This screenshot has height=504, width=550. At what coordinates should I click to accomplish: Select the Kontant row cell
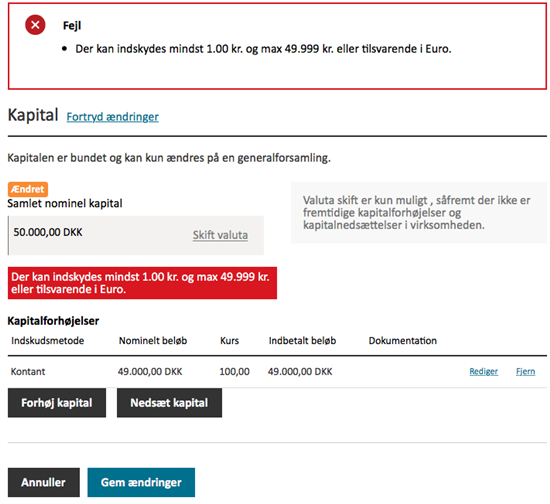(x=28, y=371)
